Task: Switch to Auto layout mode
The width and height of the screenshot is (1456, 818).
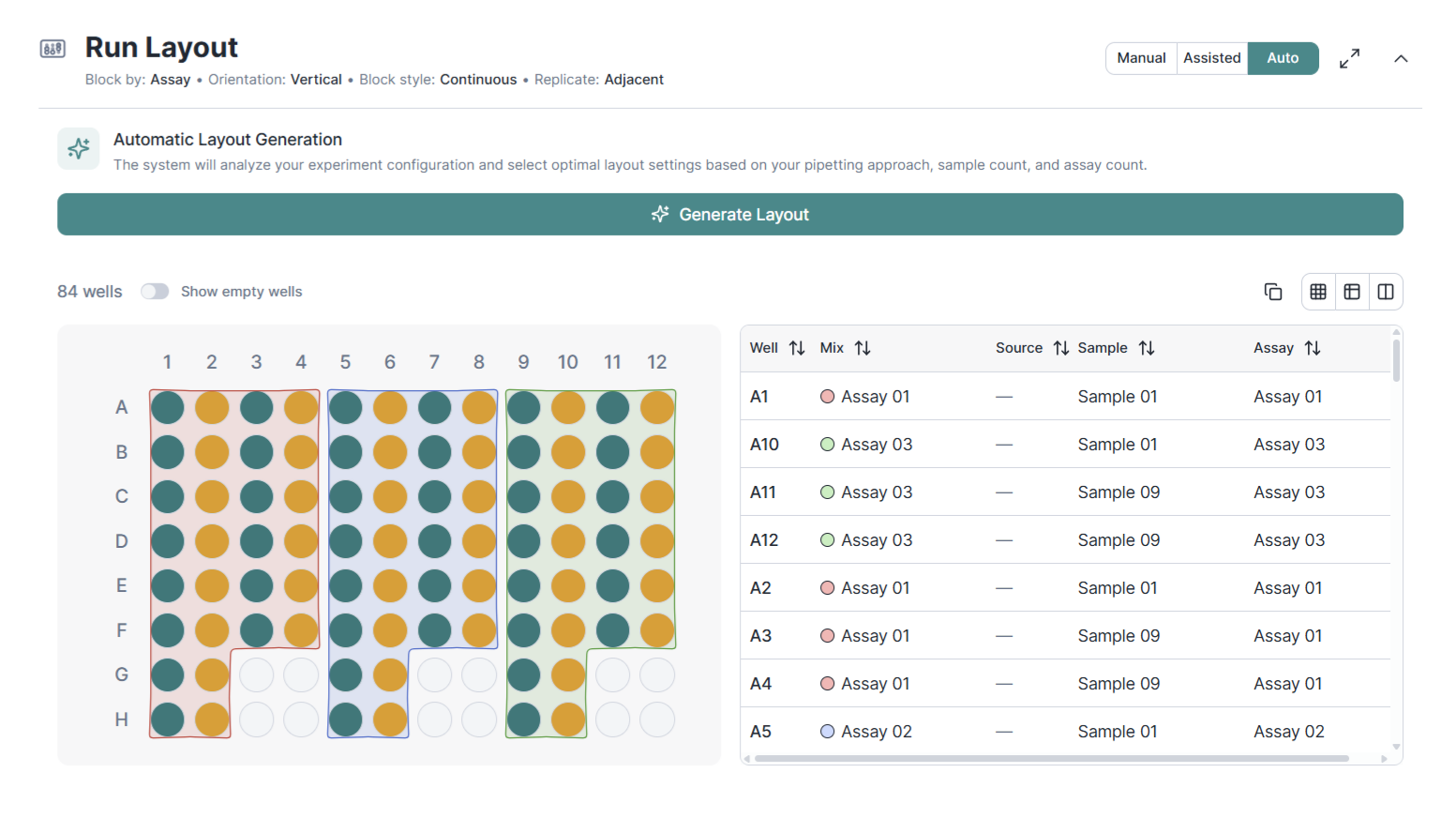Action: 1283,58
